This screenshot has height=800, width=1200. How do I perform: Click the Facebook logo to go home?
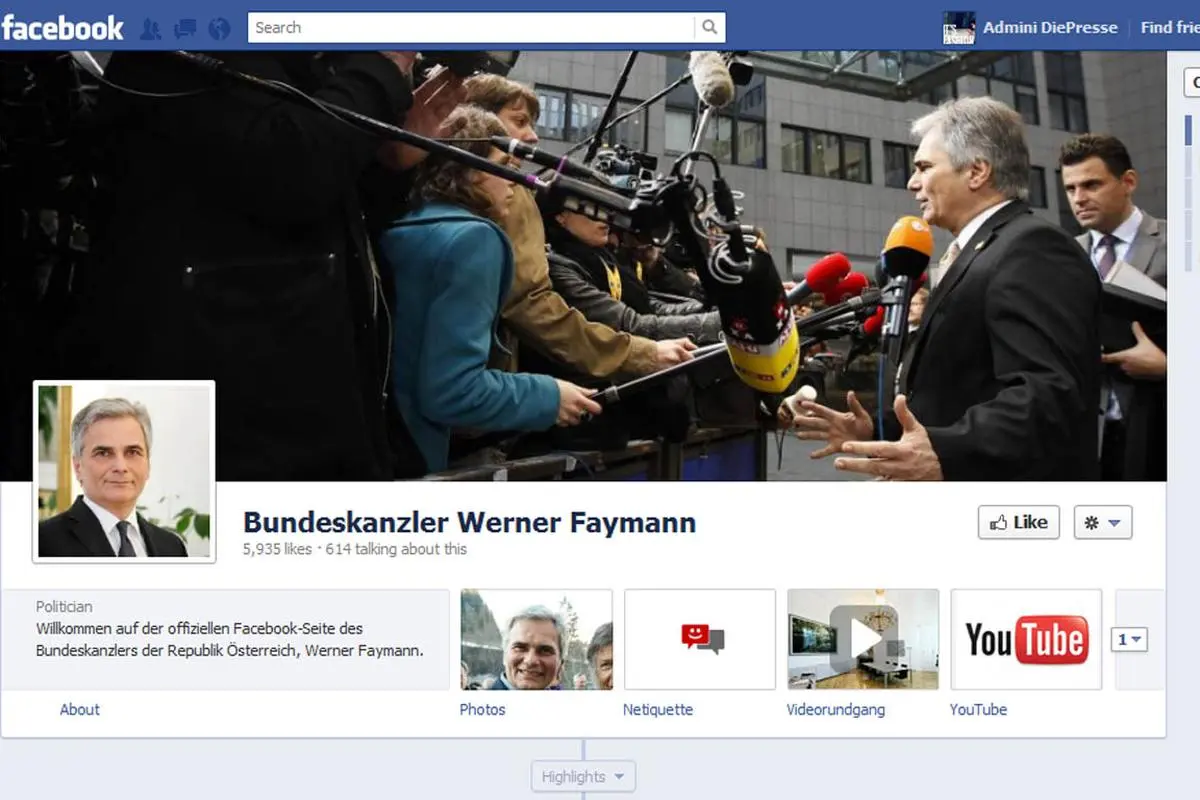62,27
